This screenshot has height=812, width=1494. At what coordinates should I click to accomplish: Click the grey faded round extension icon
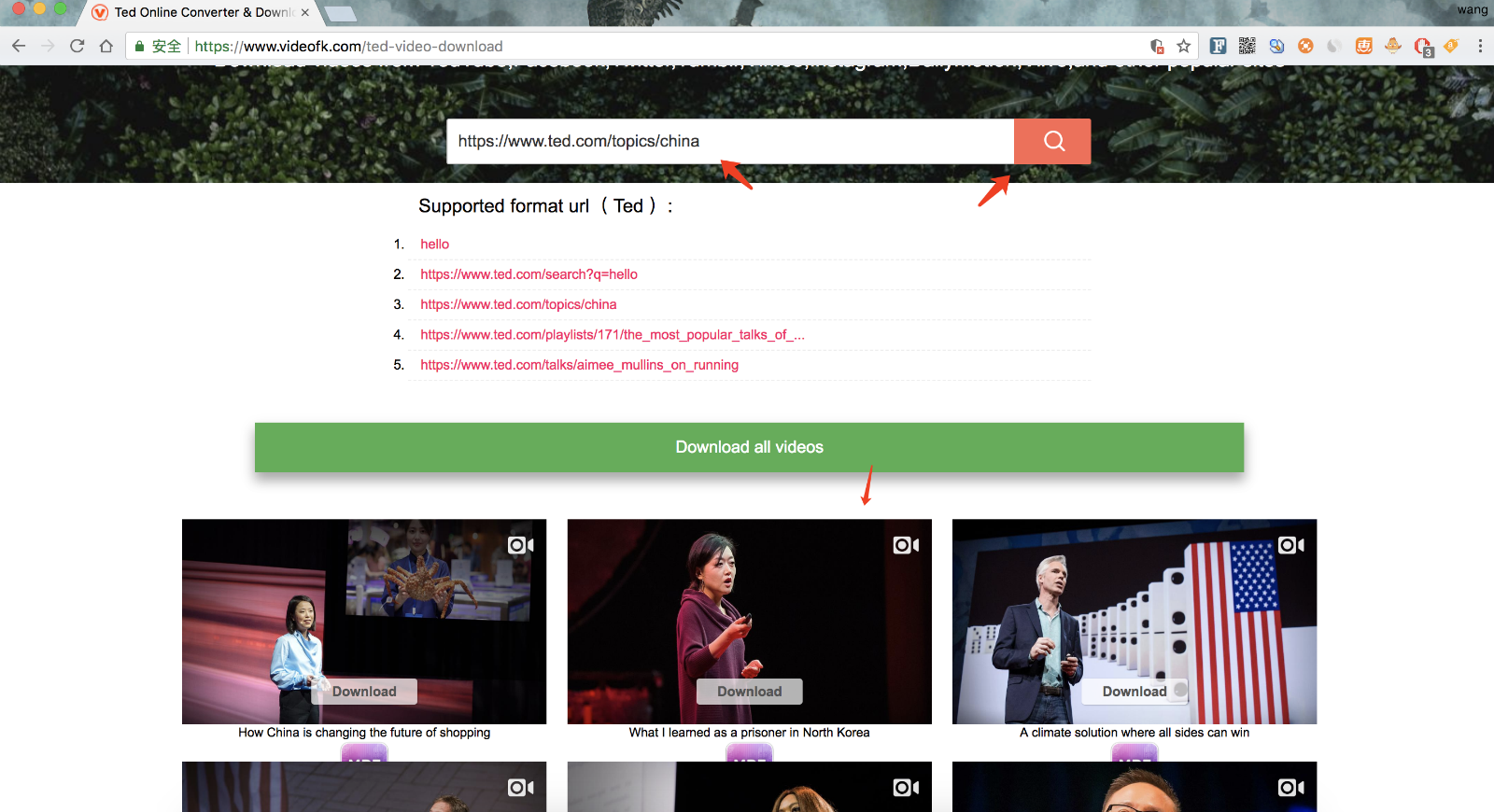point(1334,46)
